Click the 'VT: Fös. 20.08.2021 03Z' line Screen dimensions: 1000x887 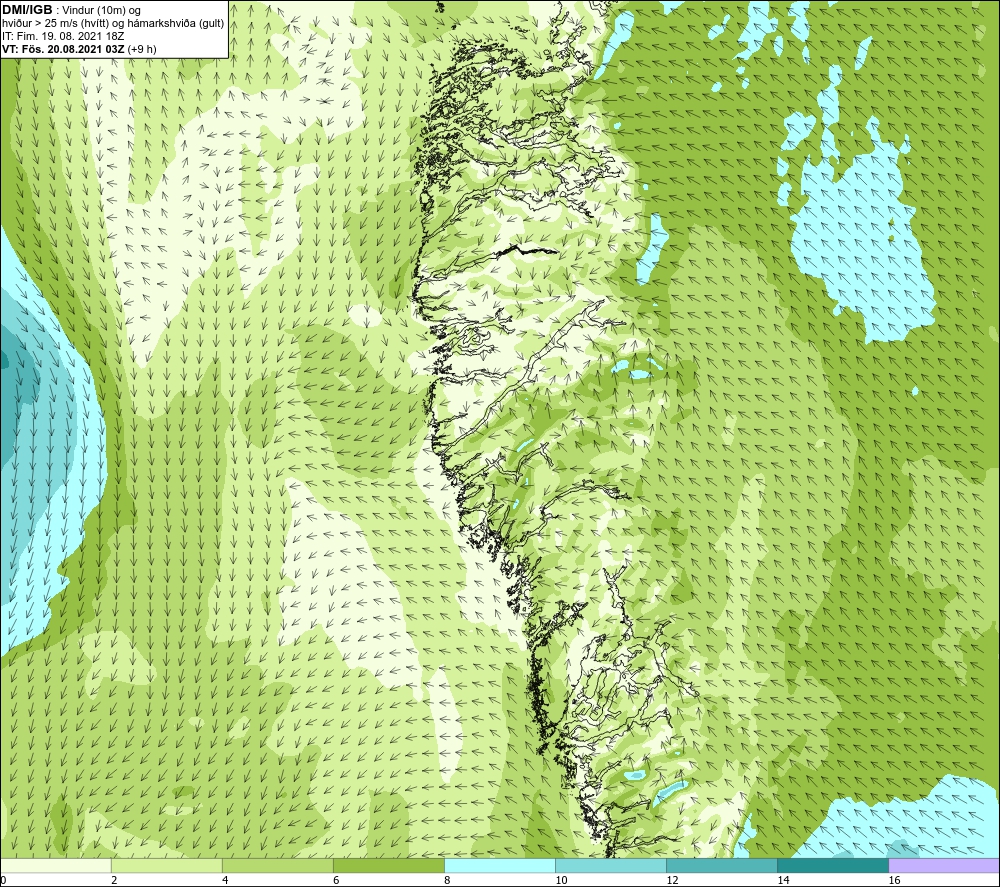click(64, 49)
